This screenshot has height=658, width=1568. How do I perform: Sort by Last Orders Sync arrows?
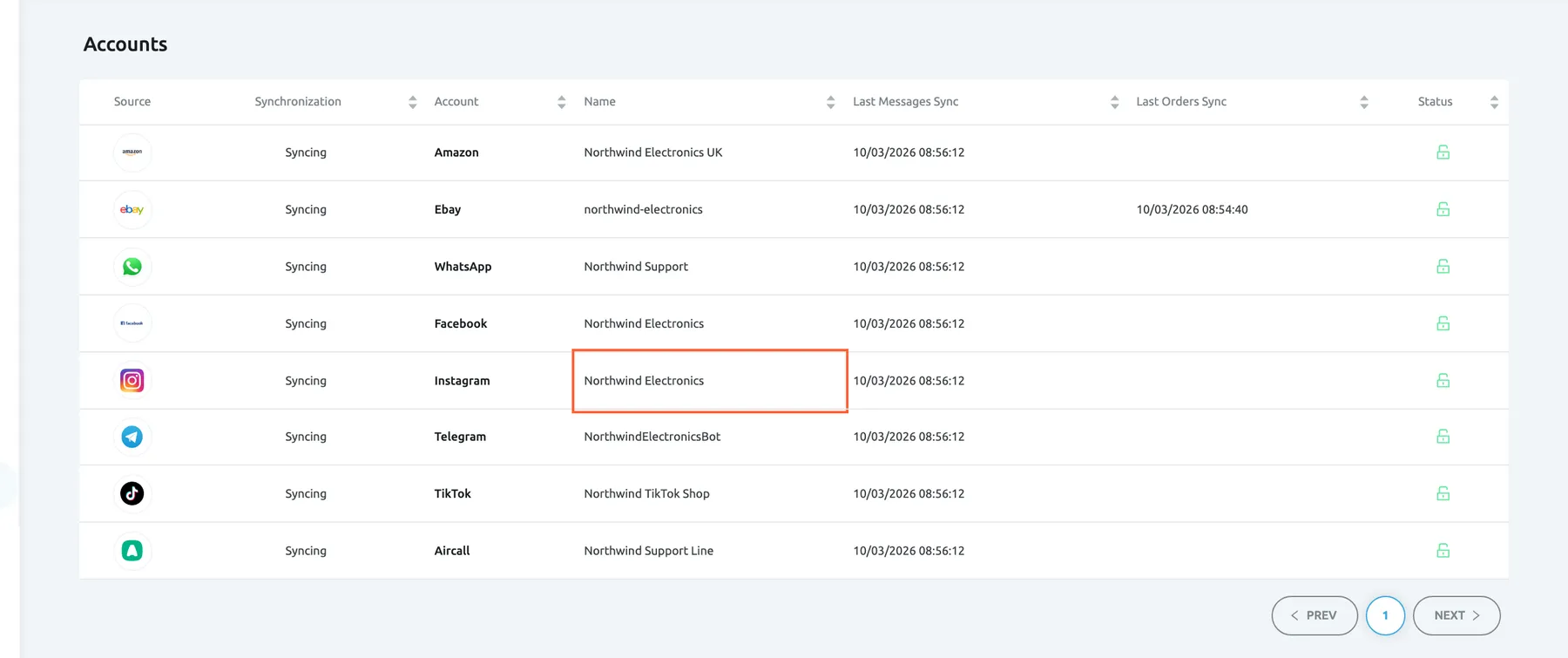tap(1364, 102)
